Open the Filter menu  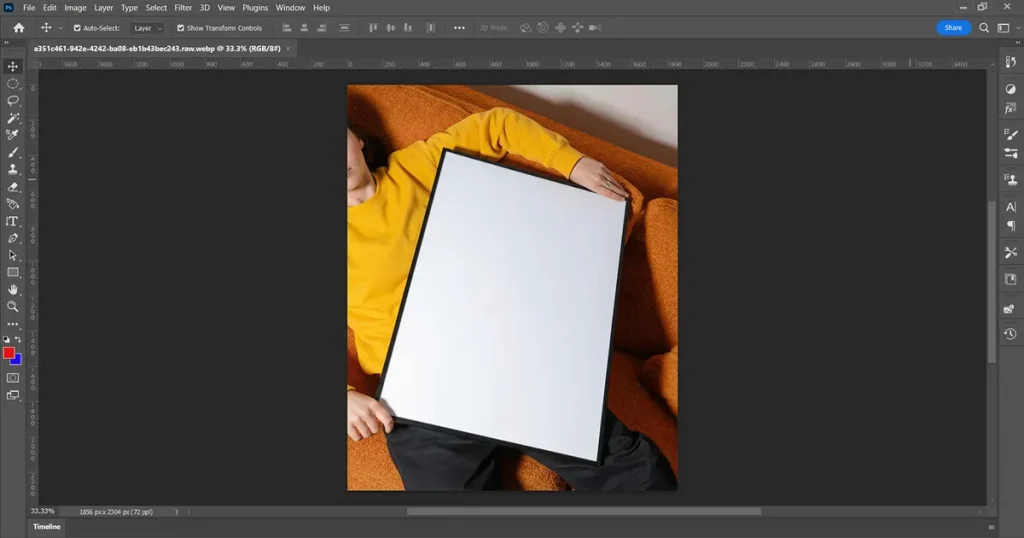pos(183,8)
